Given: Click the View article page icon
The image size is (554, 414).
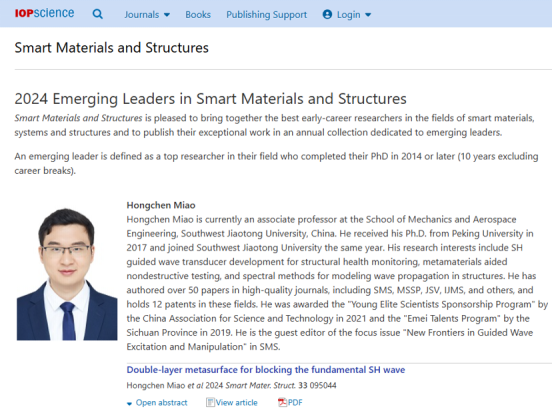Looking at the screenshot, I should tap(210, 402).
